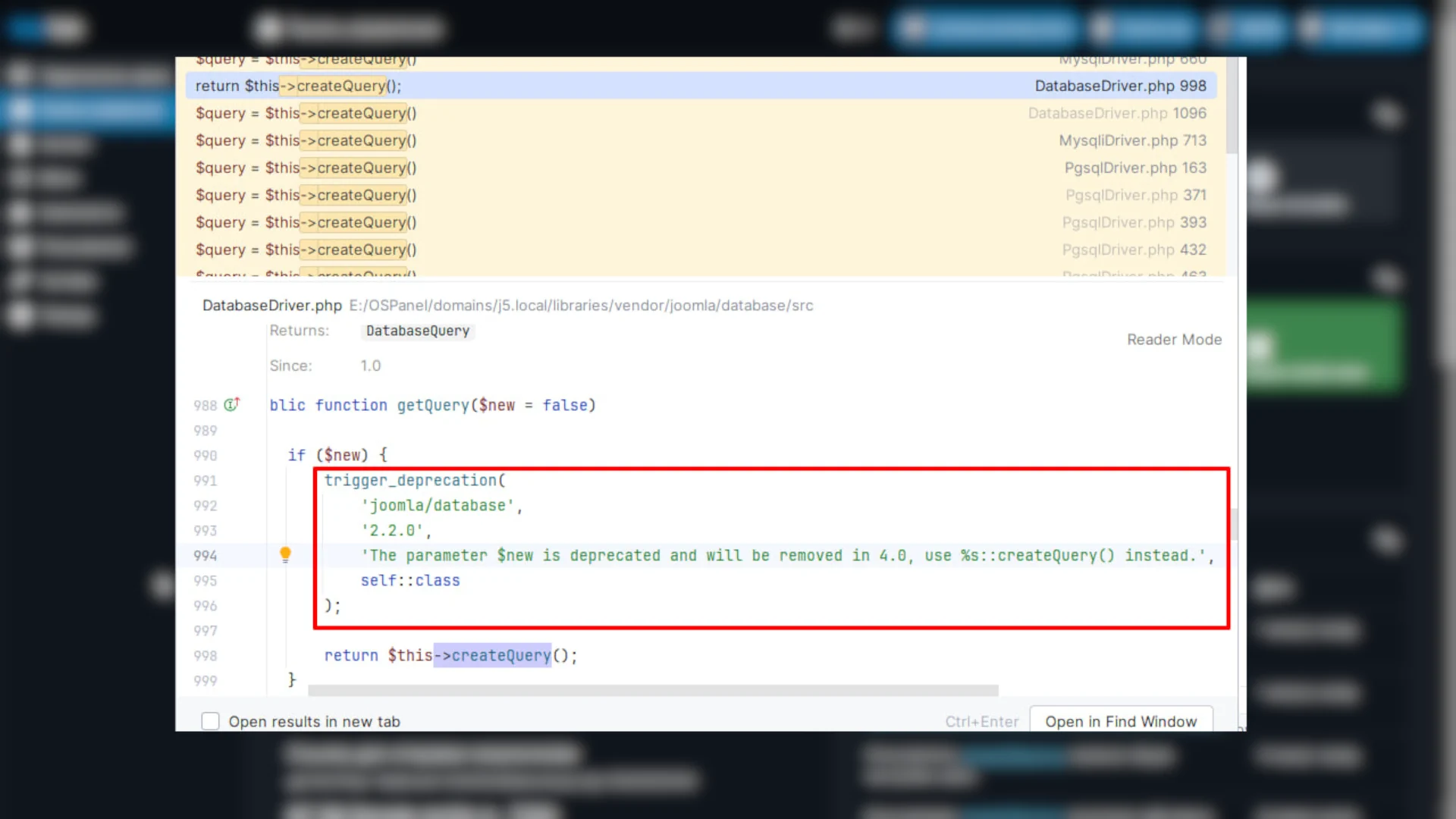Image resolution: width=1456 pixels, height=819 pixels.
Task: Click line number 994 in the gutter
Action: coord(205,556)
